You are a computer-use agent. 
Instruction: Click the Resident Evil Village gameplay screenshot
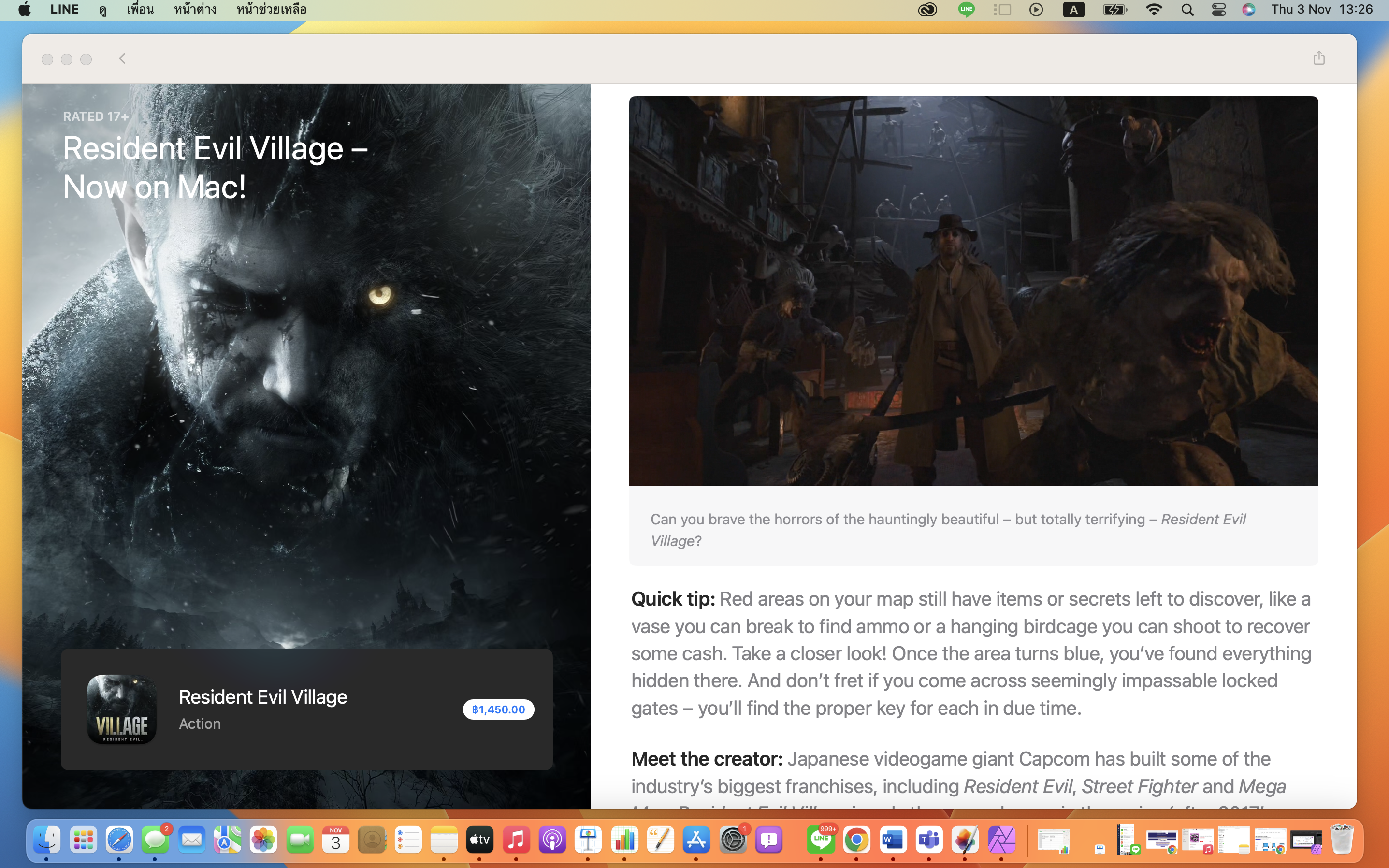(x=973, y=290)
